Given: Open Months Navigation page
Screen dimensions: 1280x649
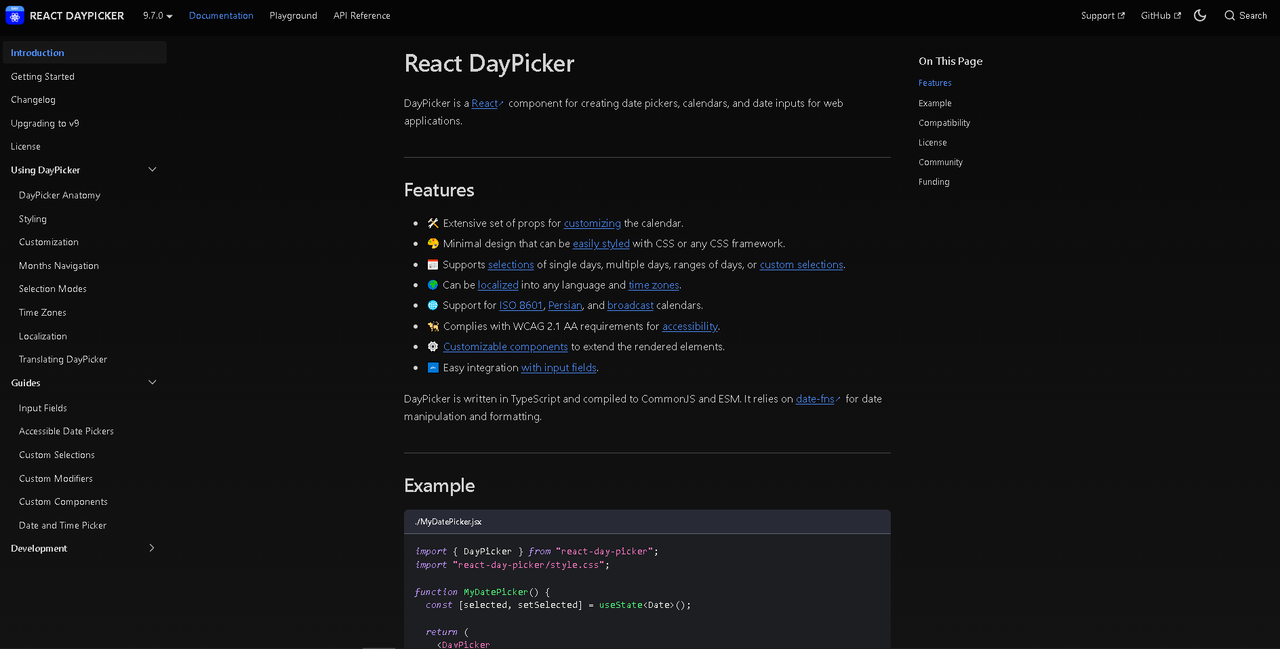Looking at the screenshot, I should coord(59,266).
